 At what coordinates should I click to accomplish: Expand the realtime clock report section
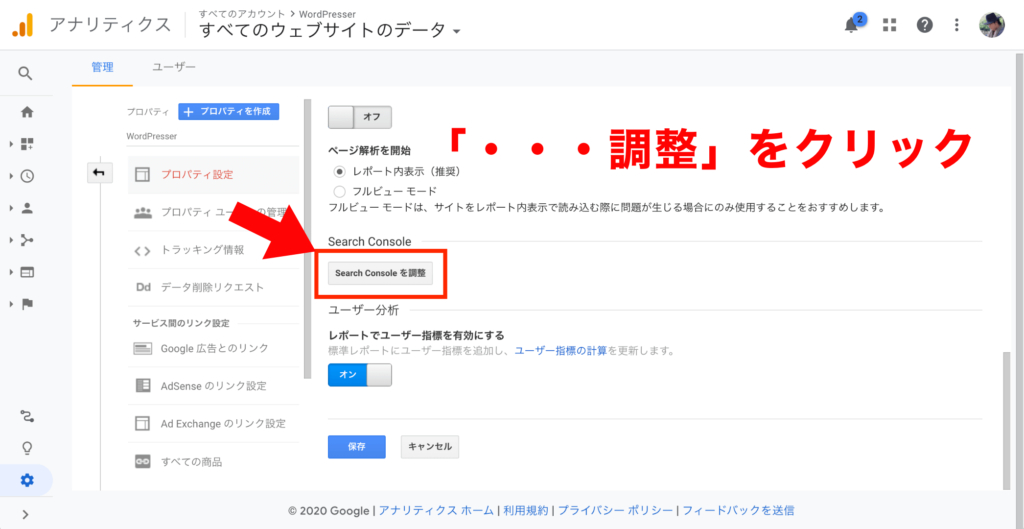[27, 176]
